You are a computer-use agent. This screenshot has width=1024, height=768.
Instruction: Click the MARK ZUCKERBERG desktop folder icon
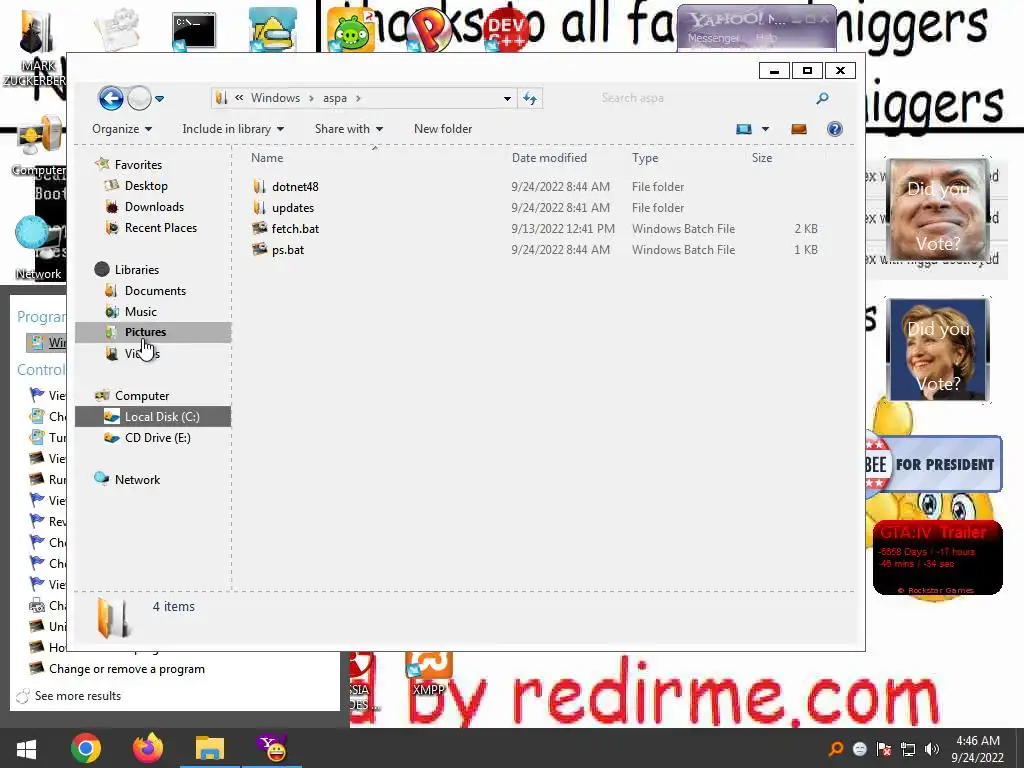37,33
